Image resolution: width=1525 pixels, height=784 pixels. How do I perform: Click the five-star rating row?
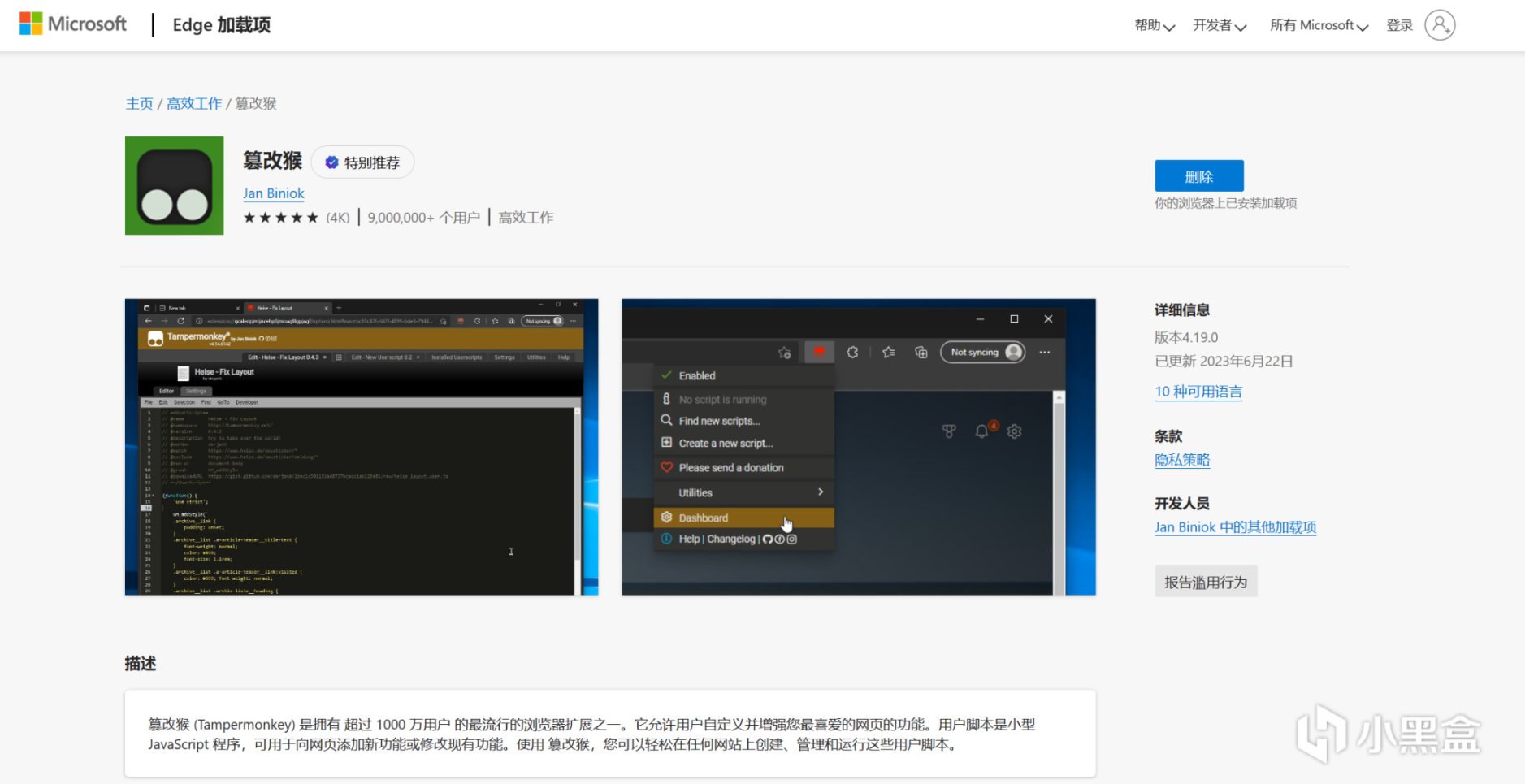click(x=281, y=218)
